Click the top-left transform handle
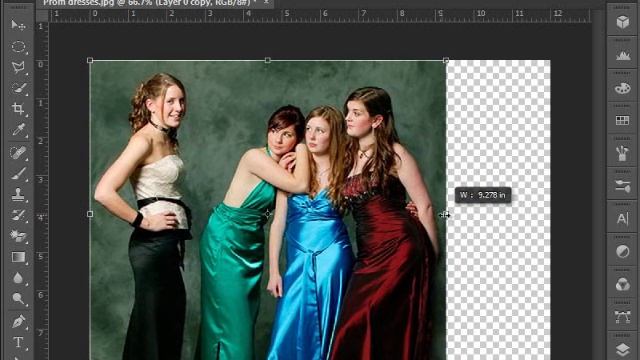Image resolution: width=640 pixels, height=360 pixels. pyautogui.click(x=90, y=60)
